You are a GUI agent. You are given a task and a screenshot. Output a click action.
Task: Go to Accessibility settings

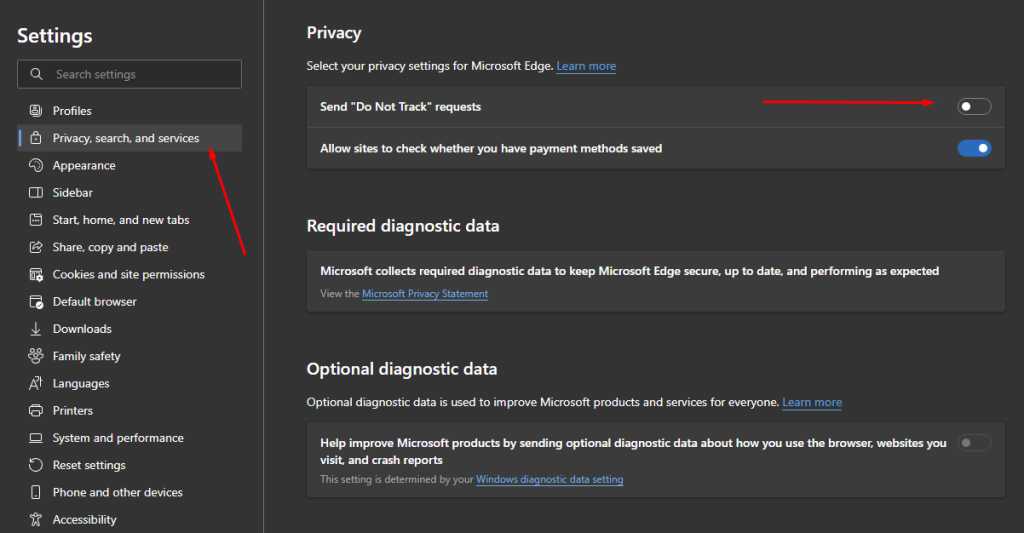[129, 519]
